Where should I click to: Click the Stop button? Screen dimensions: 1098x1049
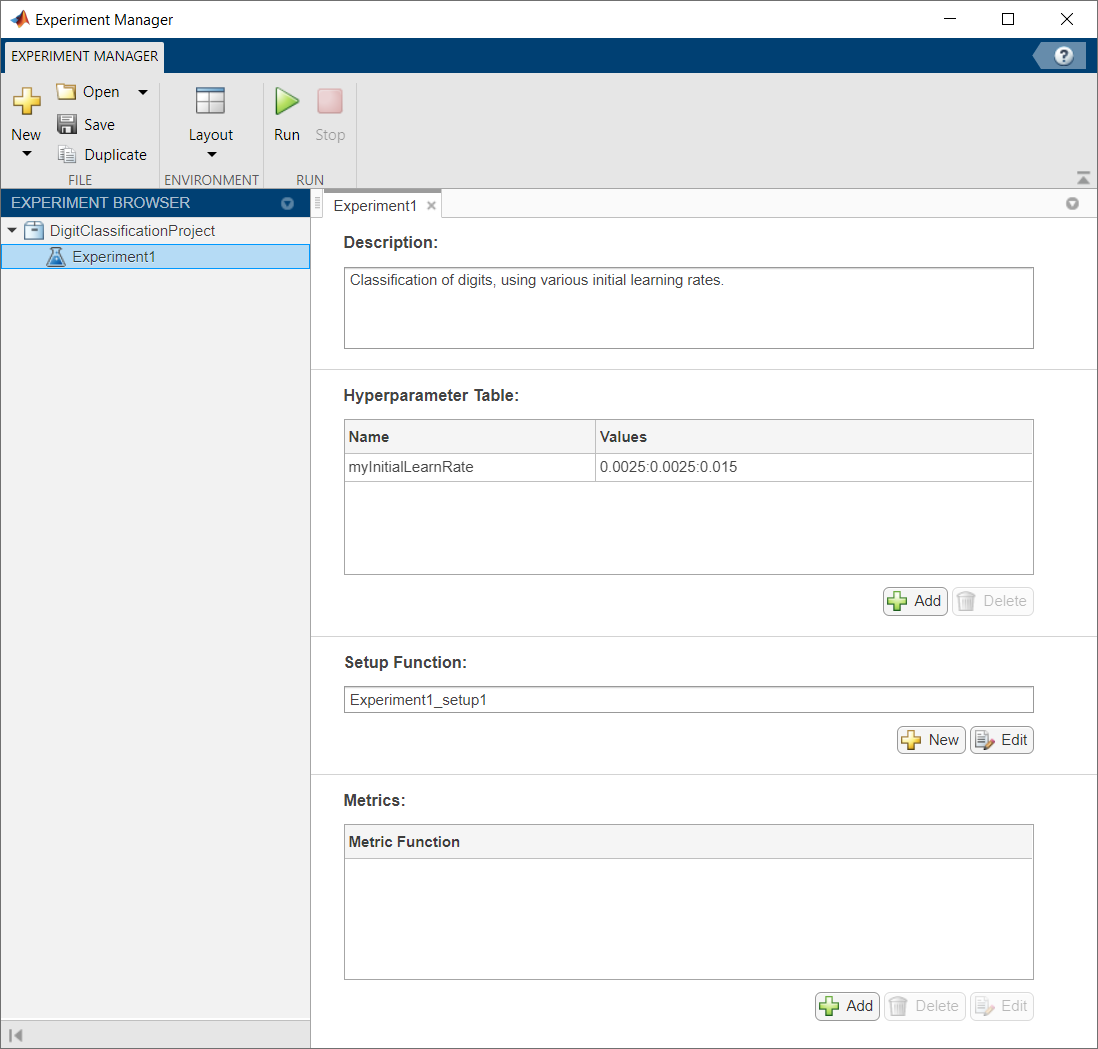tap(330, 115)
